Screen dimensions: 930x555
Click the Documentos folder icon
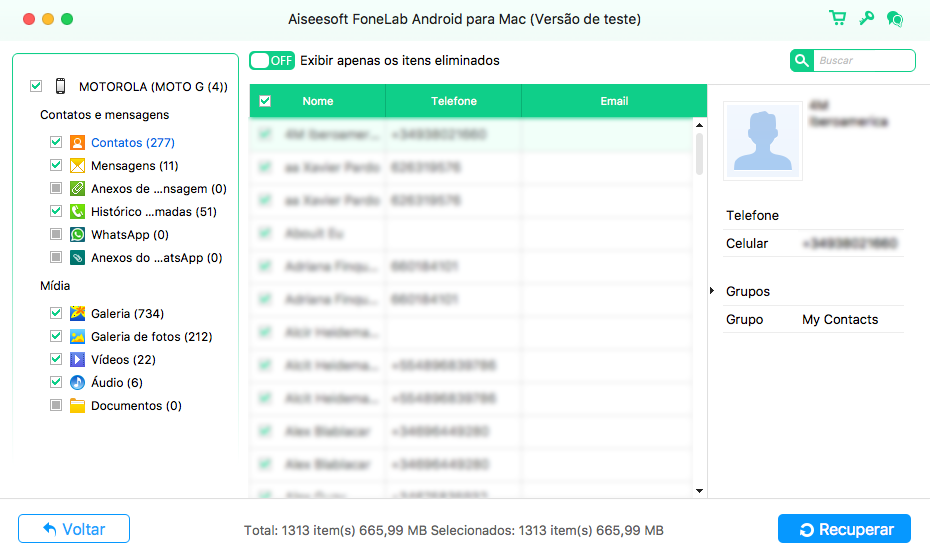[x=77, y=406]
